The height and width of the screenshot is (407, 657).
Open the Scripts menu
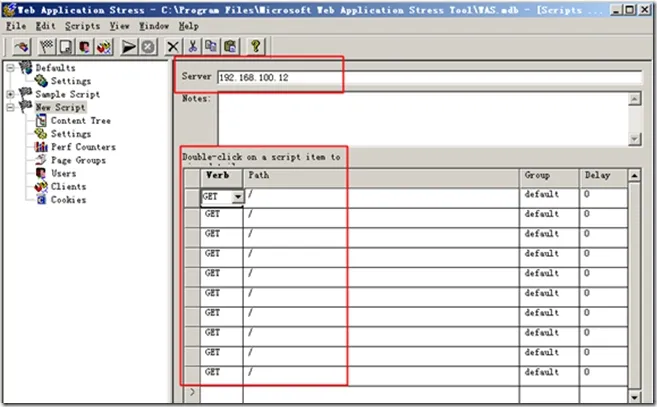pyautogui.click(x=82, y=26)
